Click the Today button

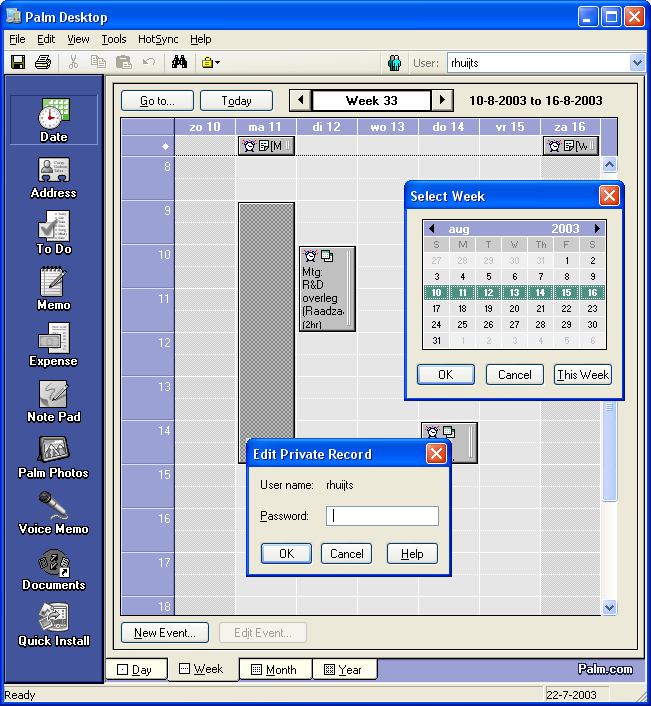[236, 101]
